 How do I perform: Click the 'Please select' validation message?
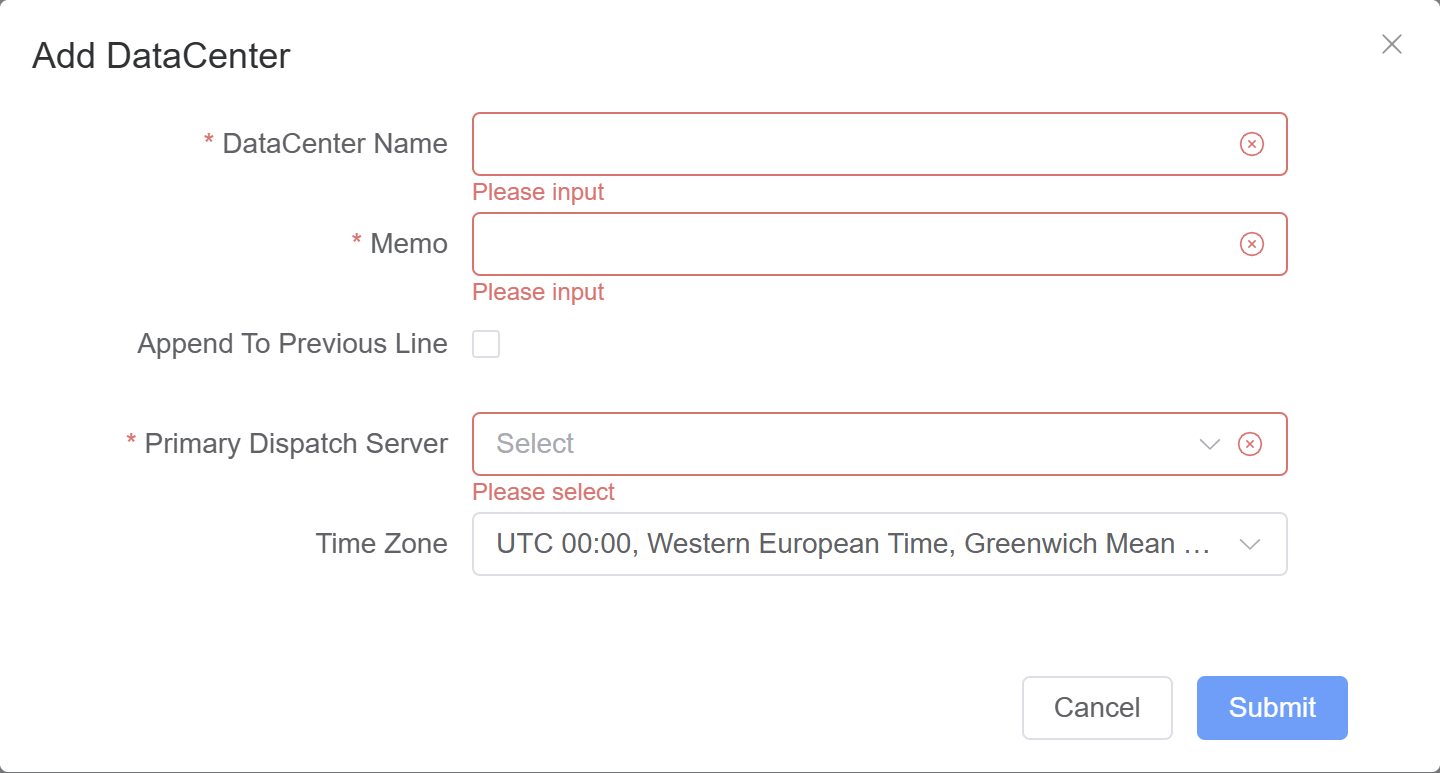click(544, 492)
